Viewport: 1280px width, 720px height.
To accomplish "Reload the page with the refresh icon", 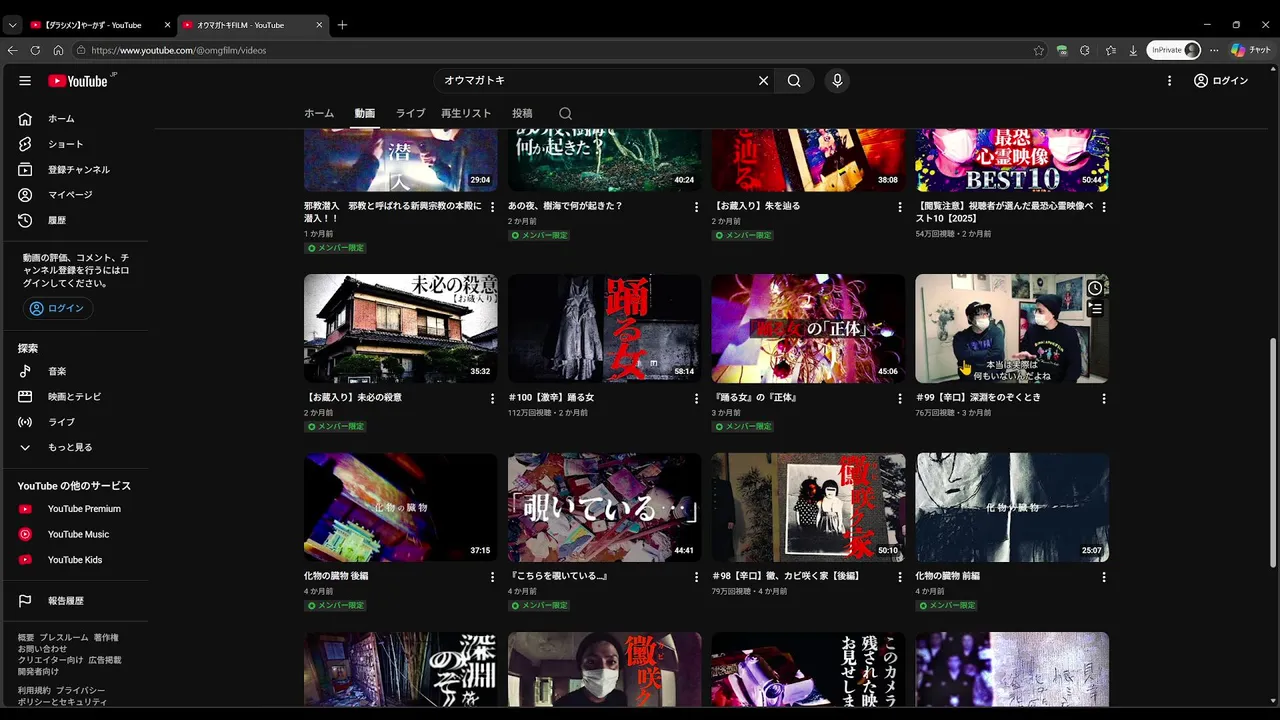I will coord(36,50).
